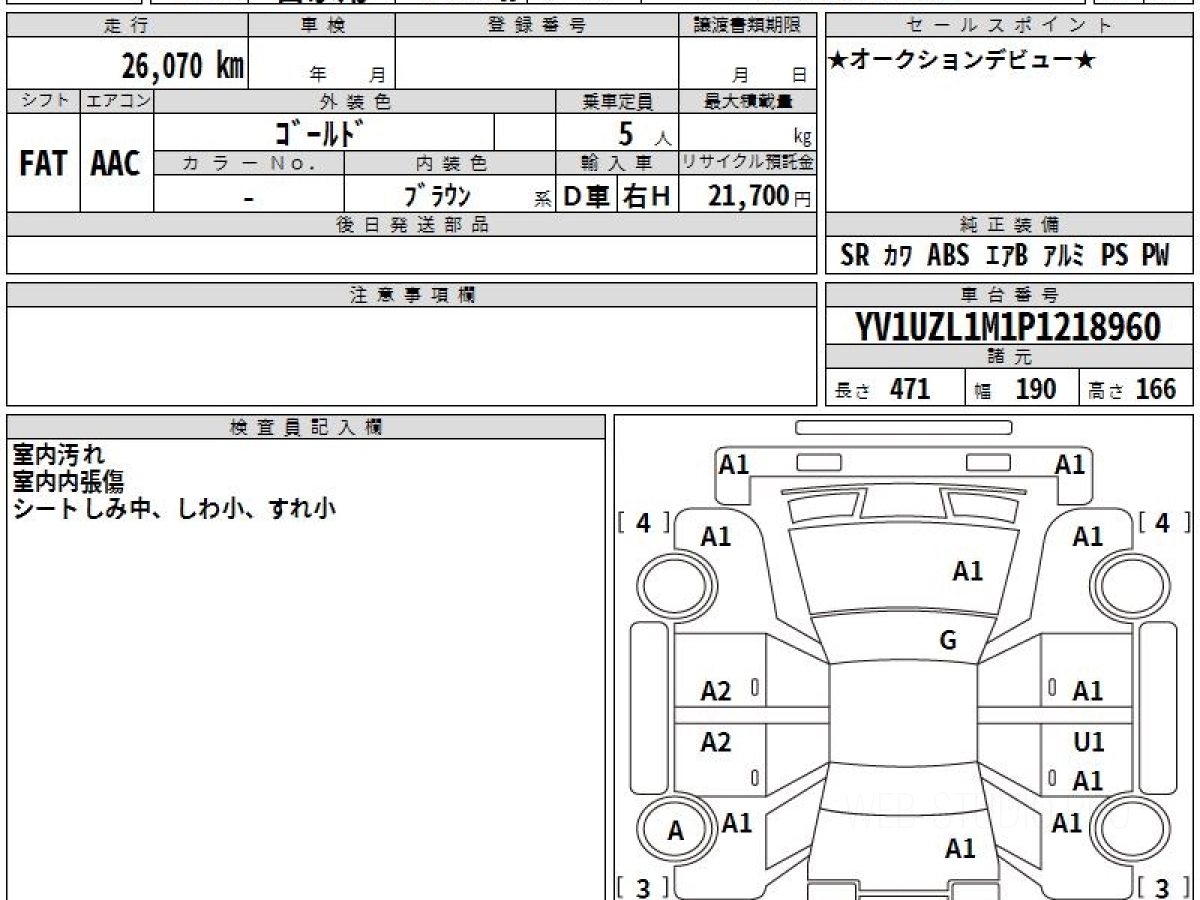Select the PW equipment code
The height and width of the screenshot is (900, 1200).
click(1155, 256)
